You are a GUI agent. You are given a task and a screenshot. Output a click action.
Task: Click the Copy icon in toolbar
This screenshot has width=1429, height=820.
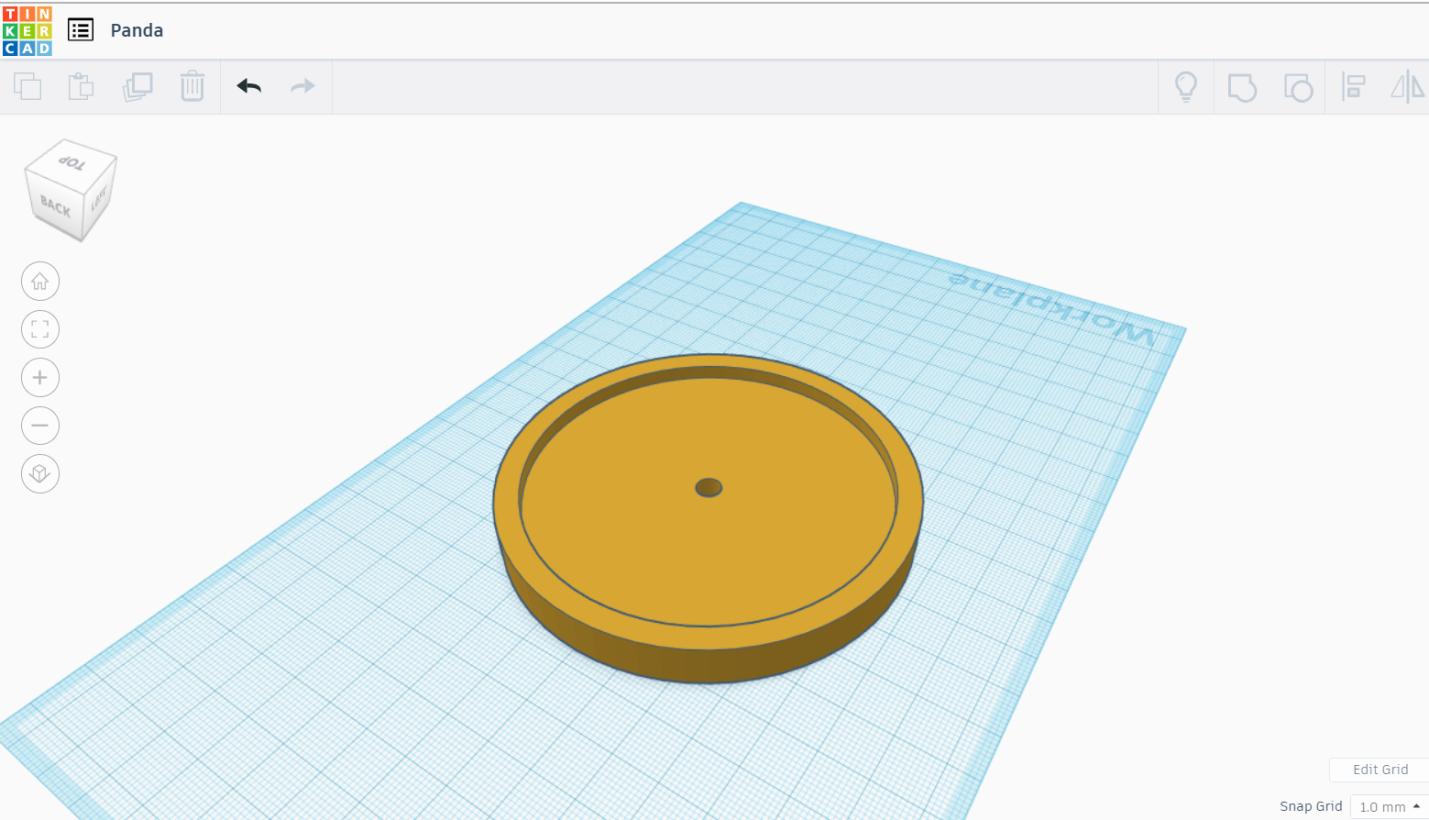click(x=28, y=86)
